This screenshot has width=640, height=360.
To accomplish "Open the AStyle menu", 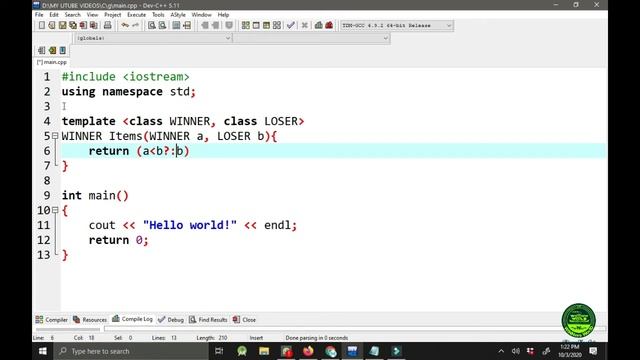I will tap(178, 15).
